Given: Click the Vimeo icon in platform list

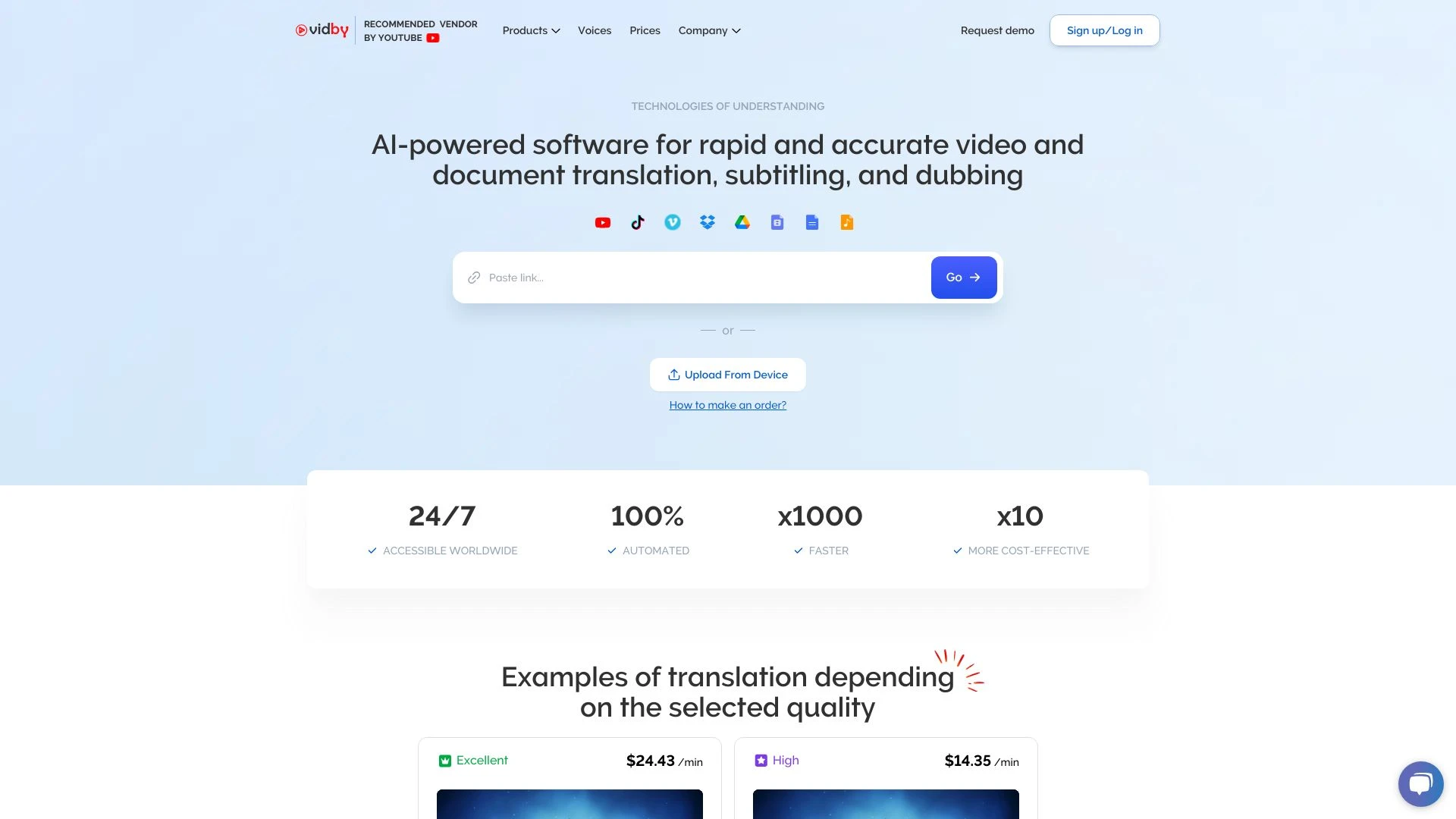Looking at the screenshot, I should click(x=672, y=222).
